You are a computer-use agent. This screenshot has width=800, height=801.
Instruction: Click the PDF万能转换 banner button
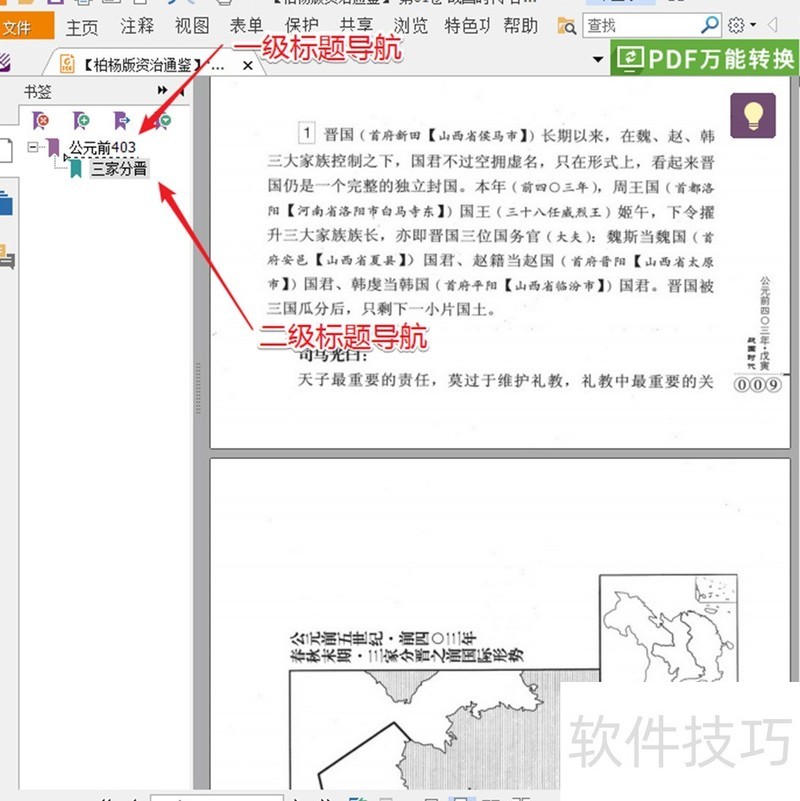(x=705, y=58)
